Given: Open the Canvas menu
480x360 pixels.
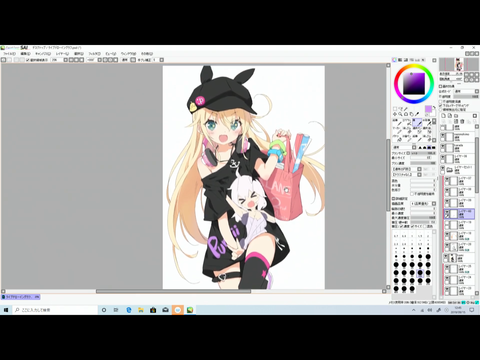Looking at the screenshot, I should coord(43,54).
